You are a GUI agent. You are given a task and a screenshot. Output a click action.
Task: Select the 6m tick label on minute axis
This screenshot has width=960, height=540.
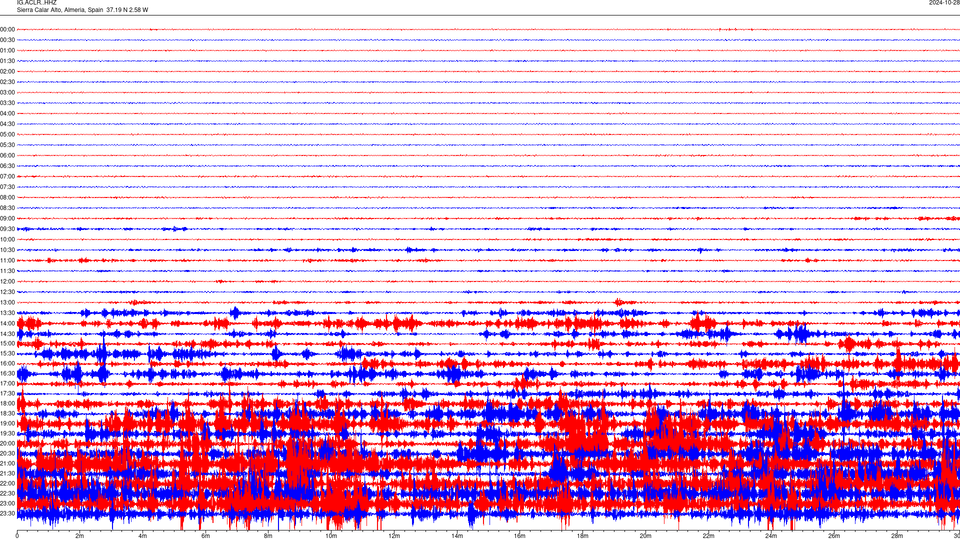206,536
